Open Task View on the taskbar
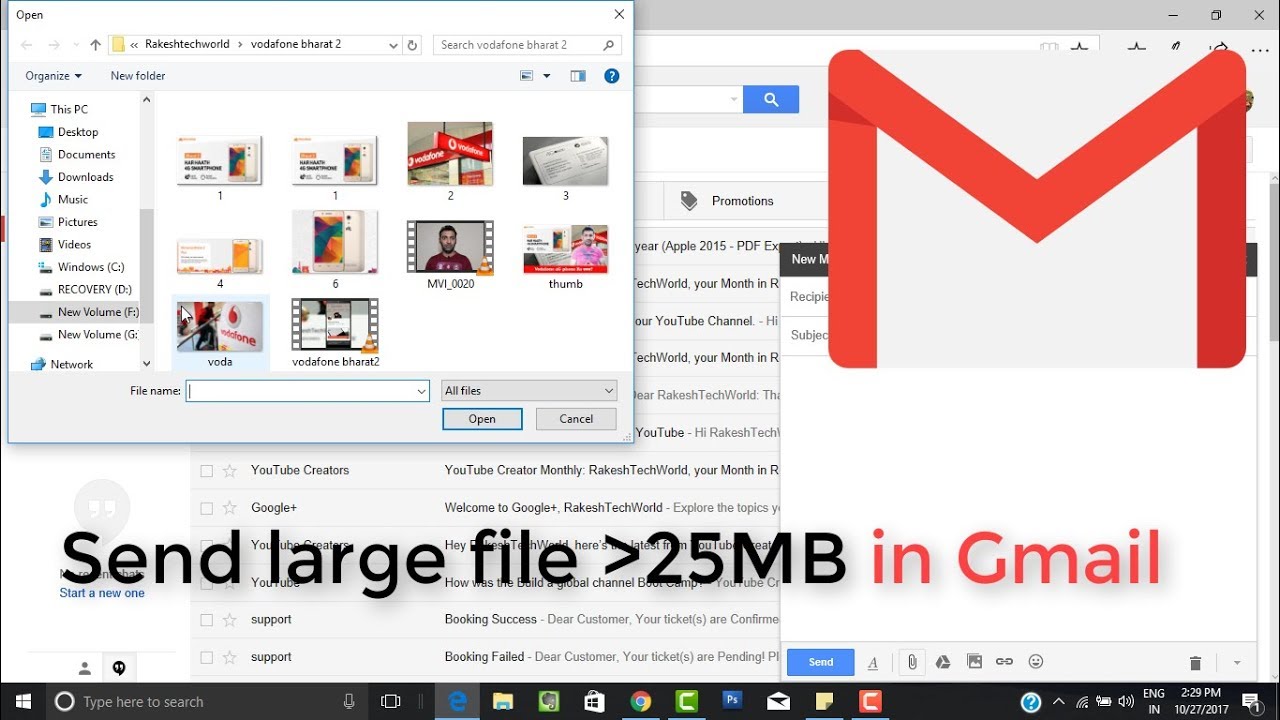The width and height of the screenshot is (1280, 720). click(x=391, y=702)
